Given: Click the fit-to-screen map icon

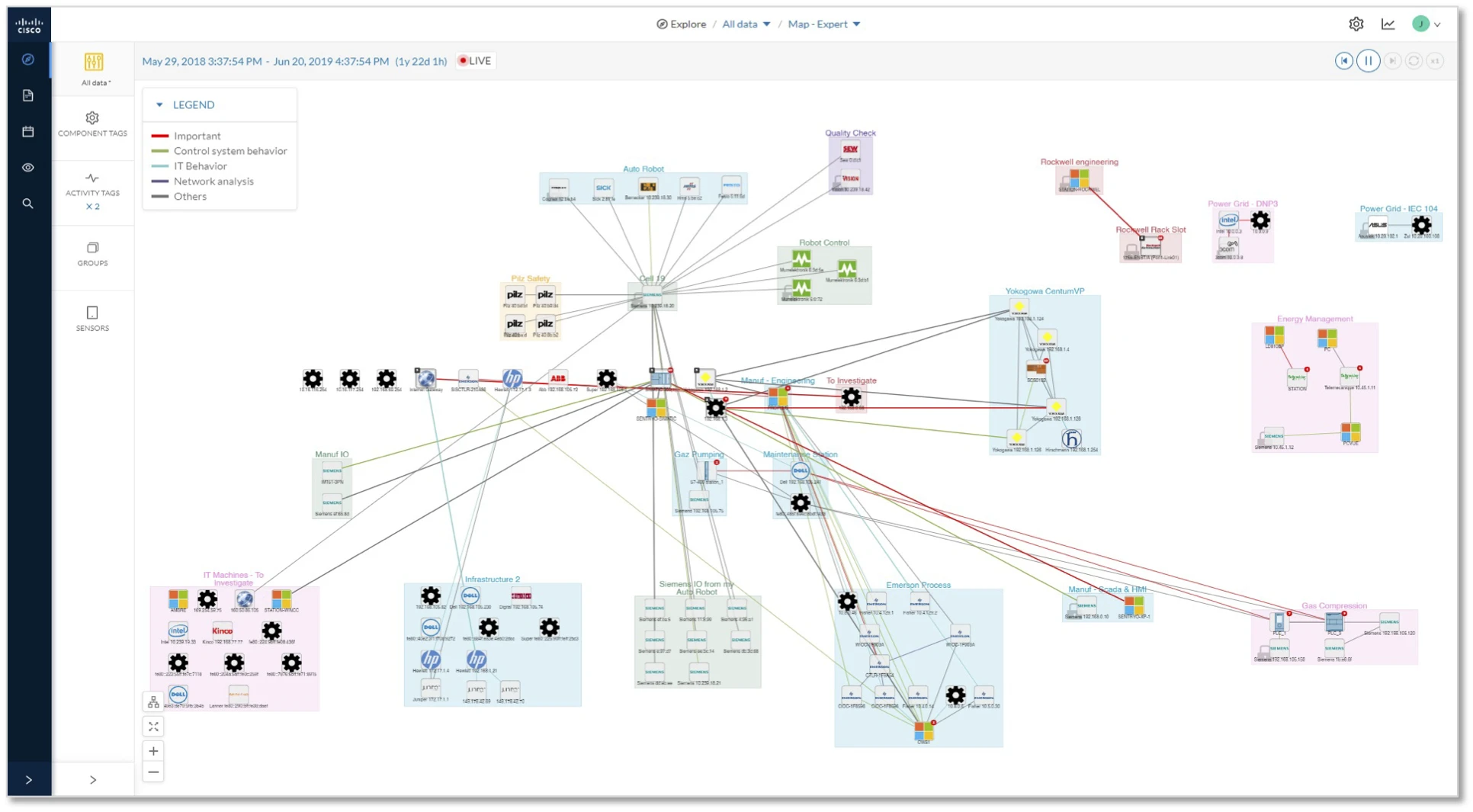Looking at the screenshot, I should tap(153, 727).
